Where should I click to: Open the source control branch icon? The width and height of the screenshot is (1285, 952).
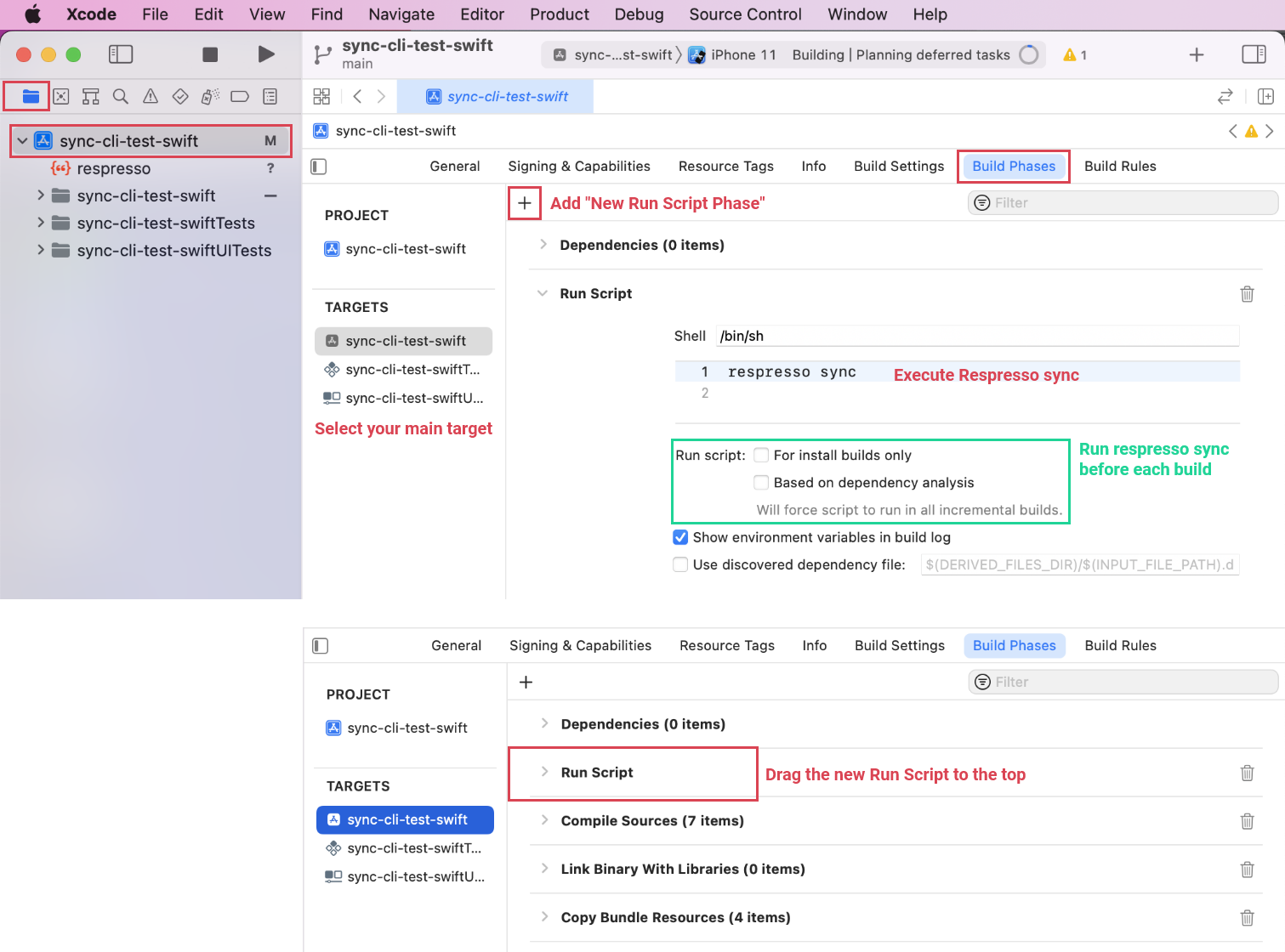point(322,54)
